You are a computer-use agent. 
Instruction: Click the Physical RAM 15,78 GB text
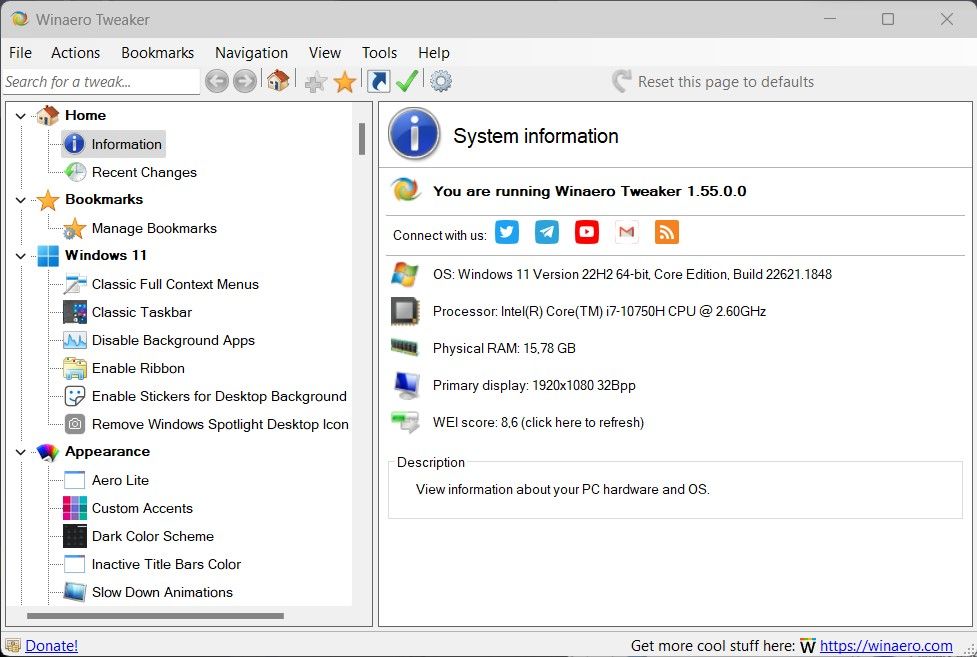click(504, 348)
